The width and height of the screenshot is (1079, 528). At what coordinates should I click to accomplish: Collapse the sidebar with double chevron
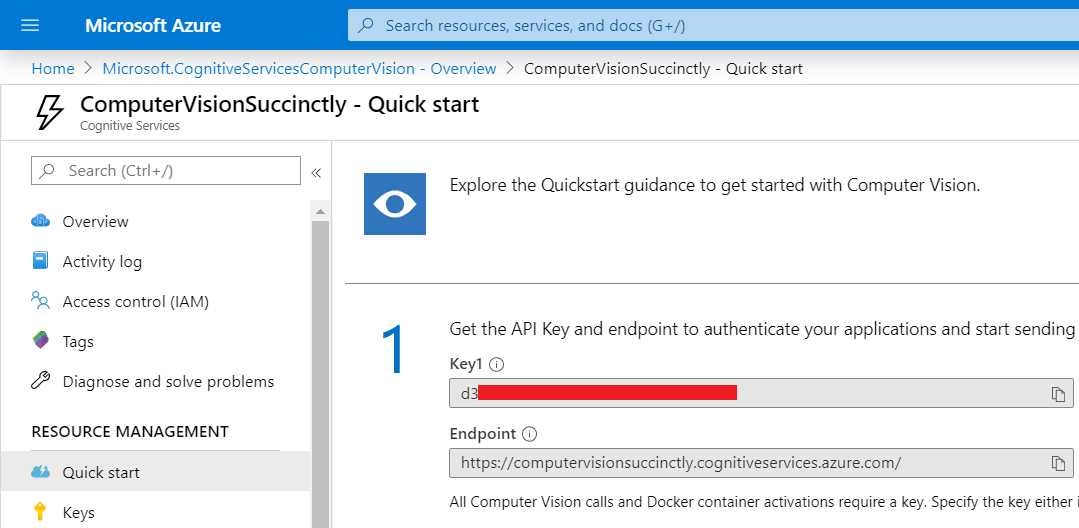pos(317,172)
